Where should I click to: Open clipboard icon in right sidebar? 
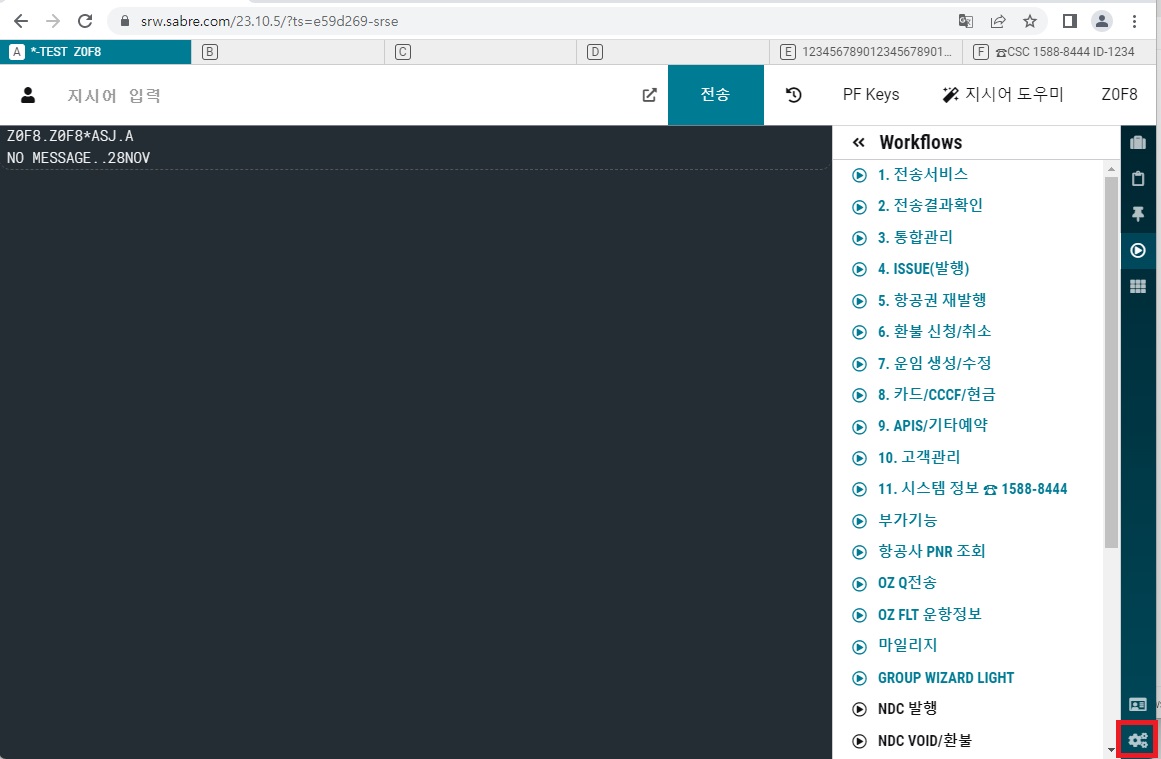click(x=1138, y=178)
